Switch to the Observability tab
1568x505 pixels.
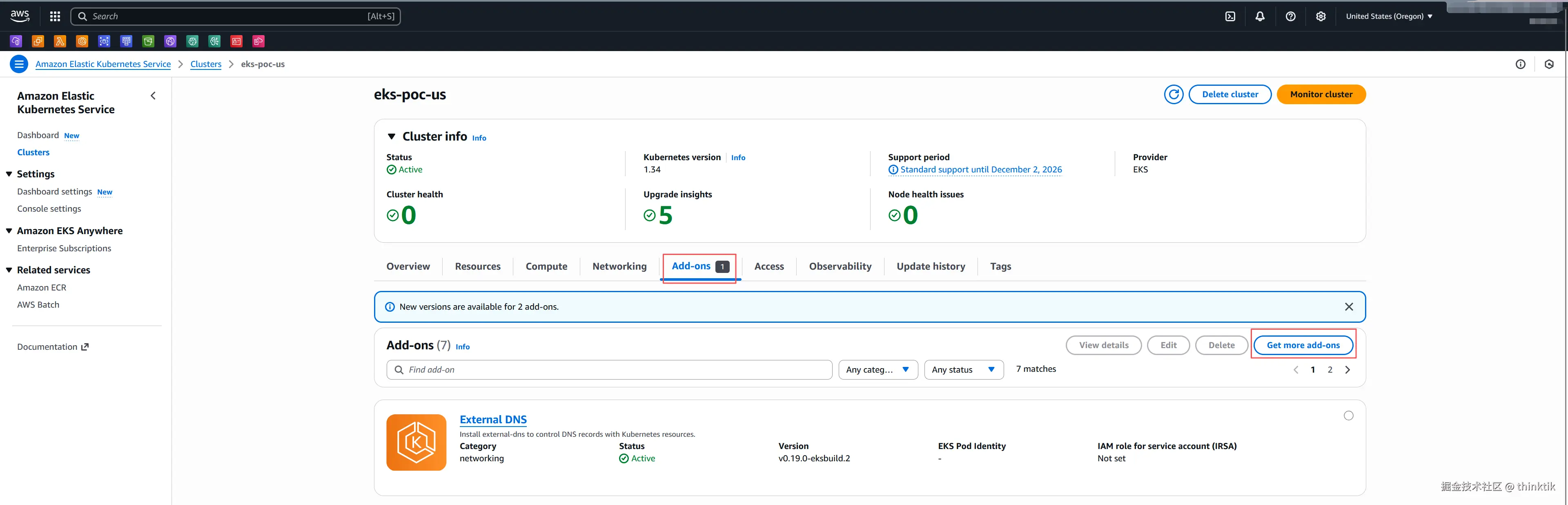tap(840, 266)
